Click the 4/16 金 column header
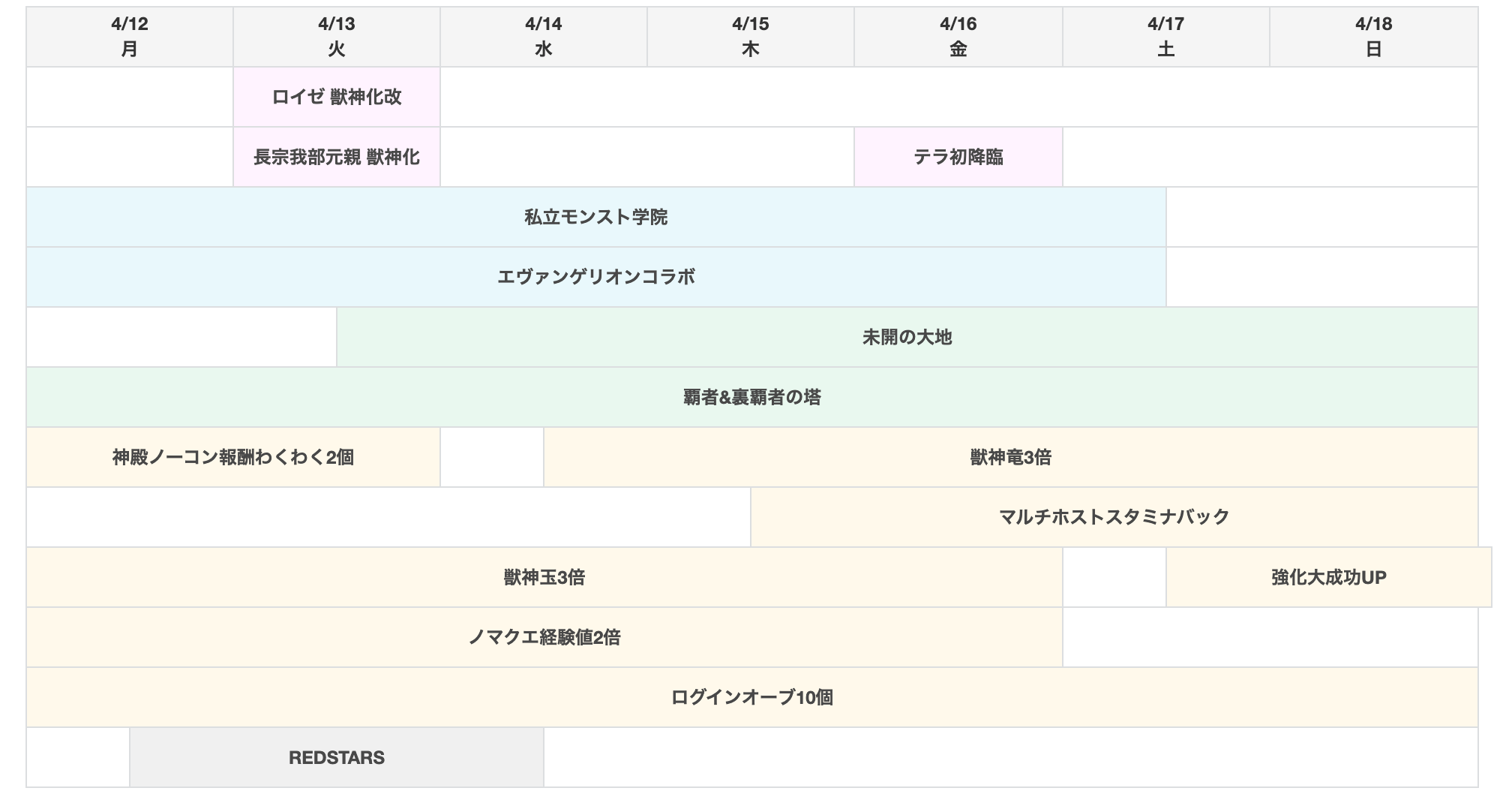Image resolution: width=1512 pixels, height=806 pixels. pos(958,37)
